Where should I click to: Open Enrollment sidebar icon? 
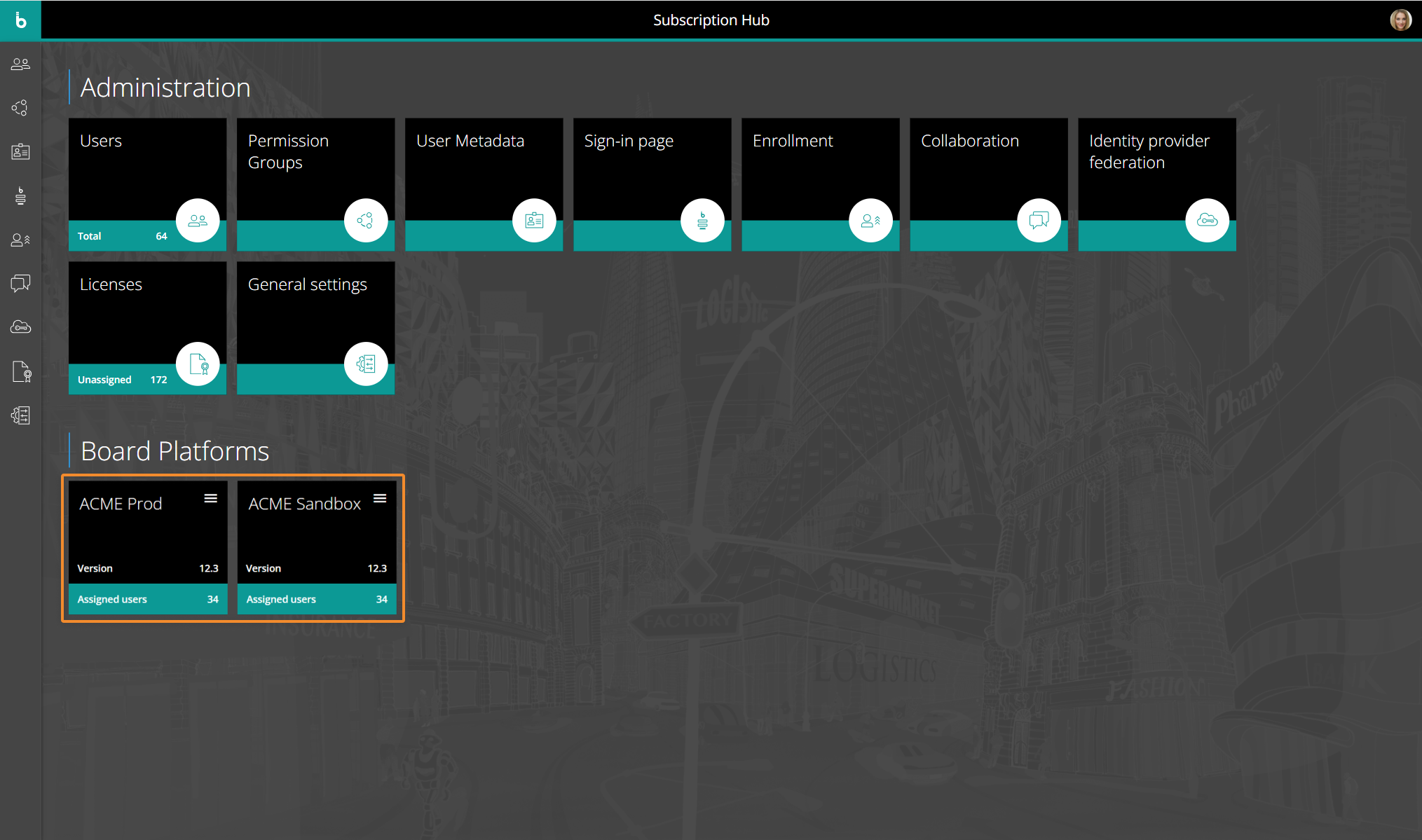(20, 240)
